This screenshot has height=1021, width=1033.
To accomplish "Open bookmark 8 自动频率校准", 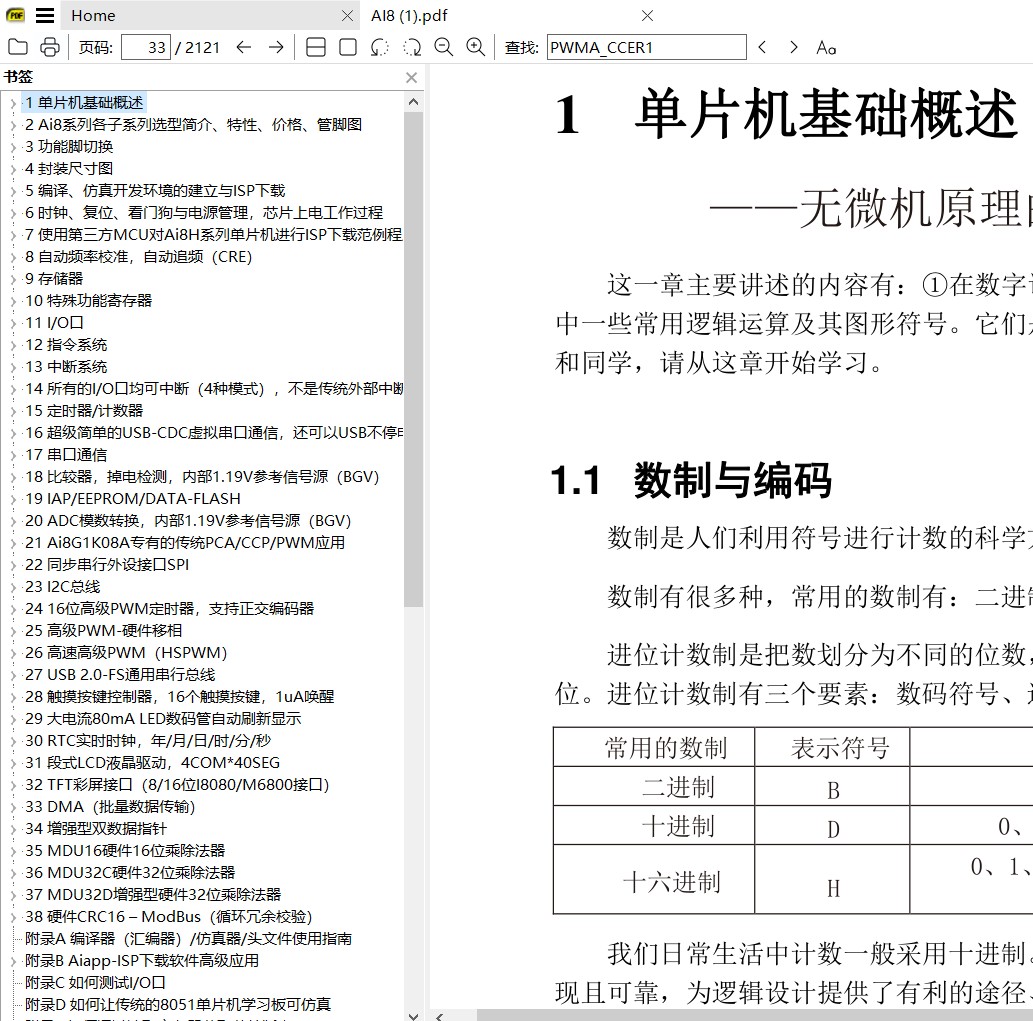I will pyautogui.click(x=138, y=257).
